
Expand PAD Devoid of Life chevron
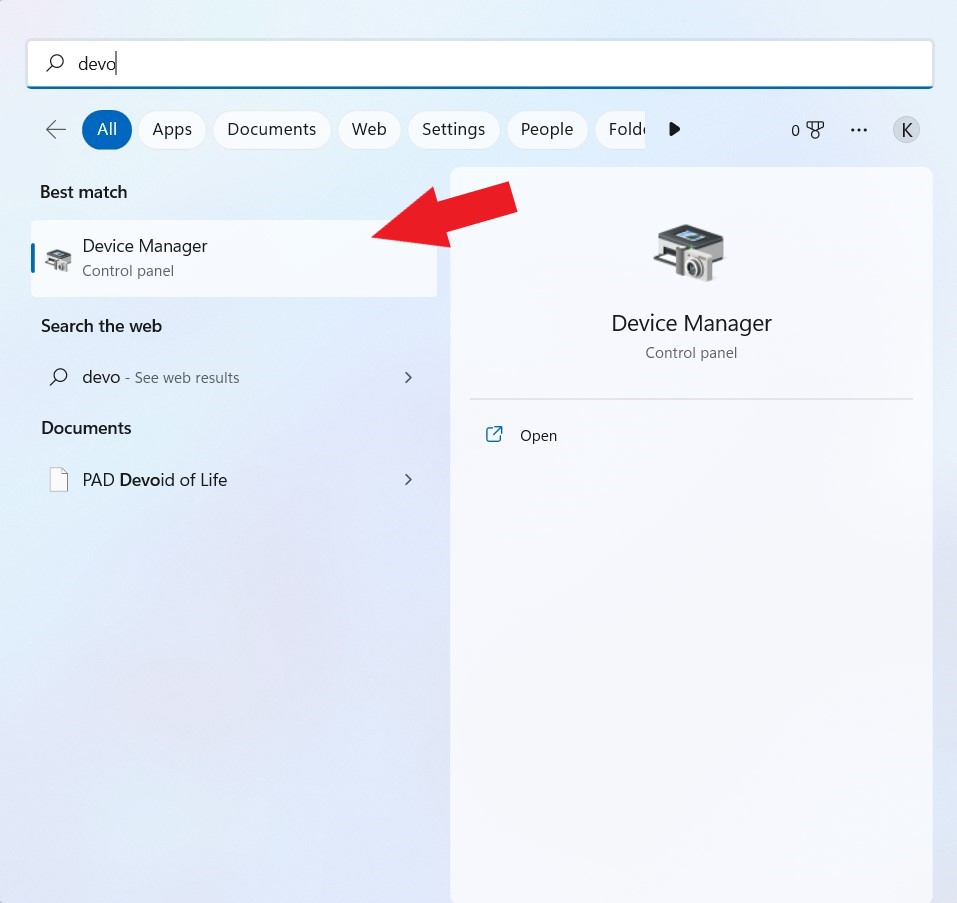pyautogui.click(x=408, y=480)
